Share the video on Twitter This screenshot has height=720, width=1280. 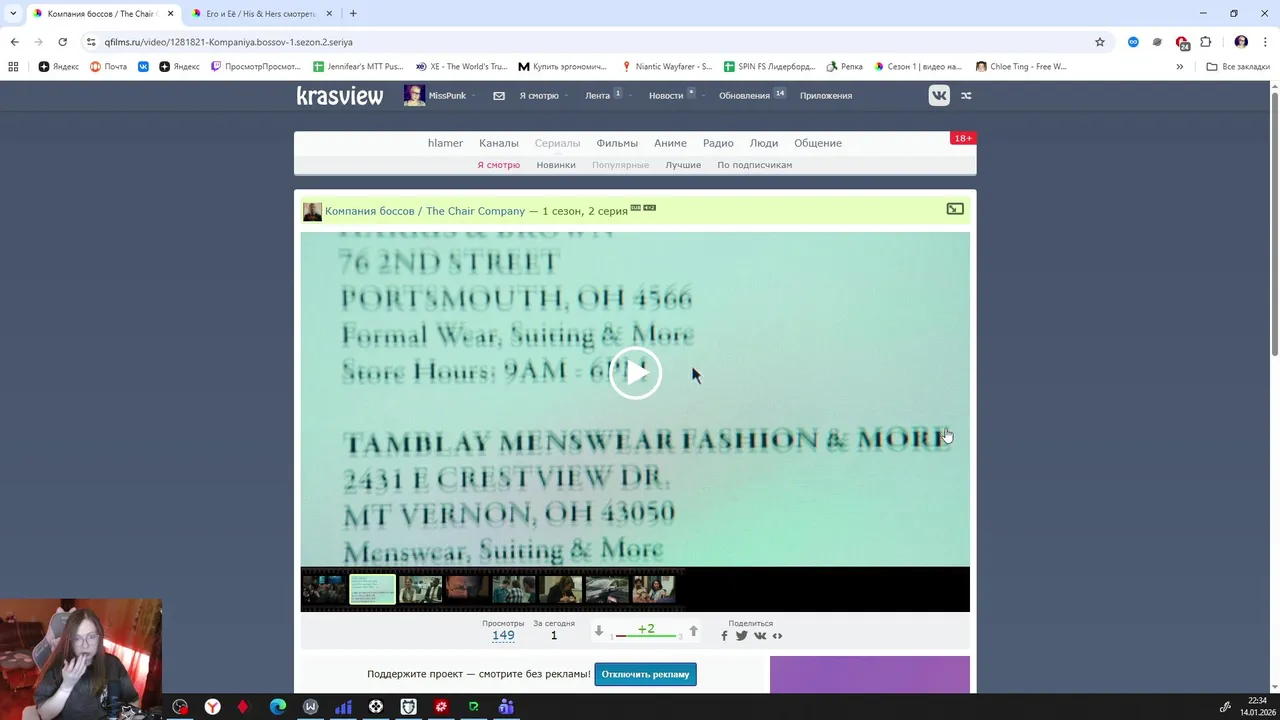click(742, 636)
